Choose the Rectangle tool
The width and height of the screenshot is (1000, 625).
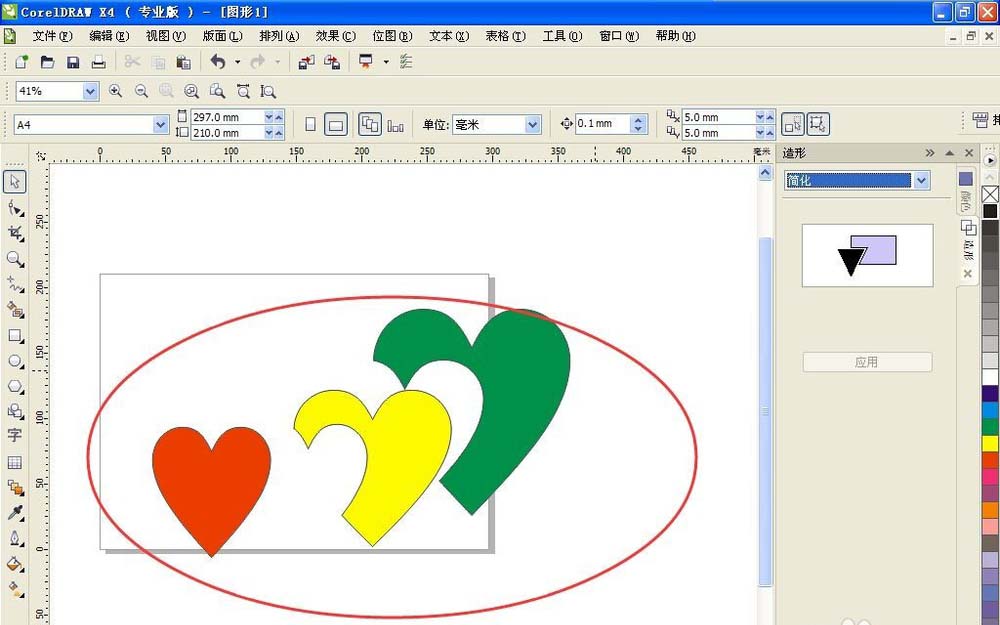pyautogui.click(x=15, y=336)
